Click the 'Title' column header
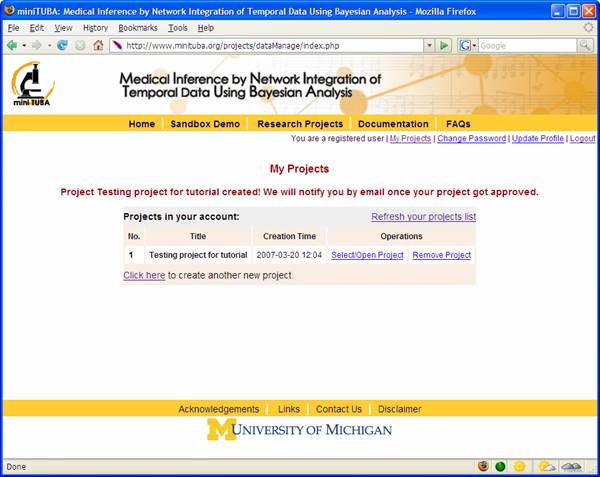 tap(198, 236)
